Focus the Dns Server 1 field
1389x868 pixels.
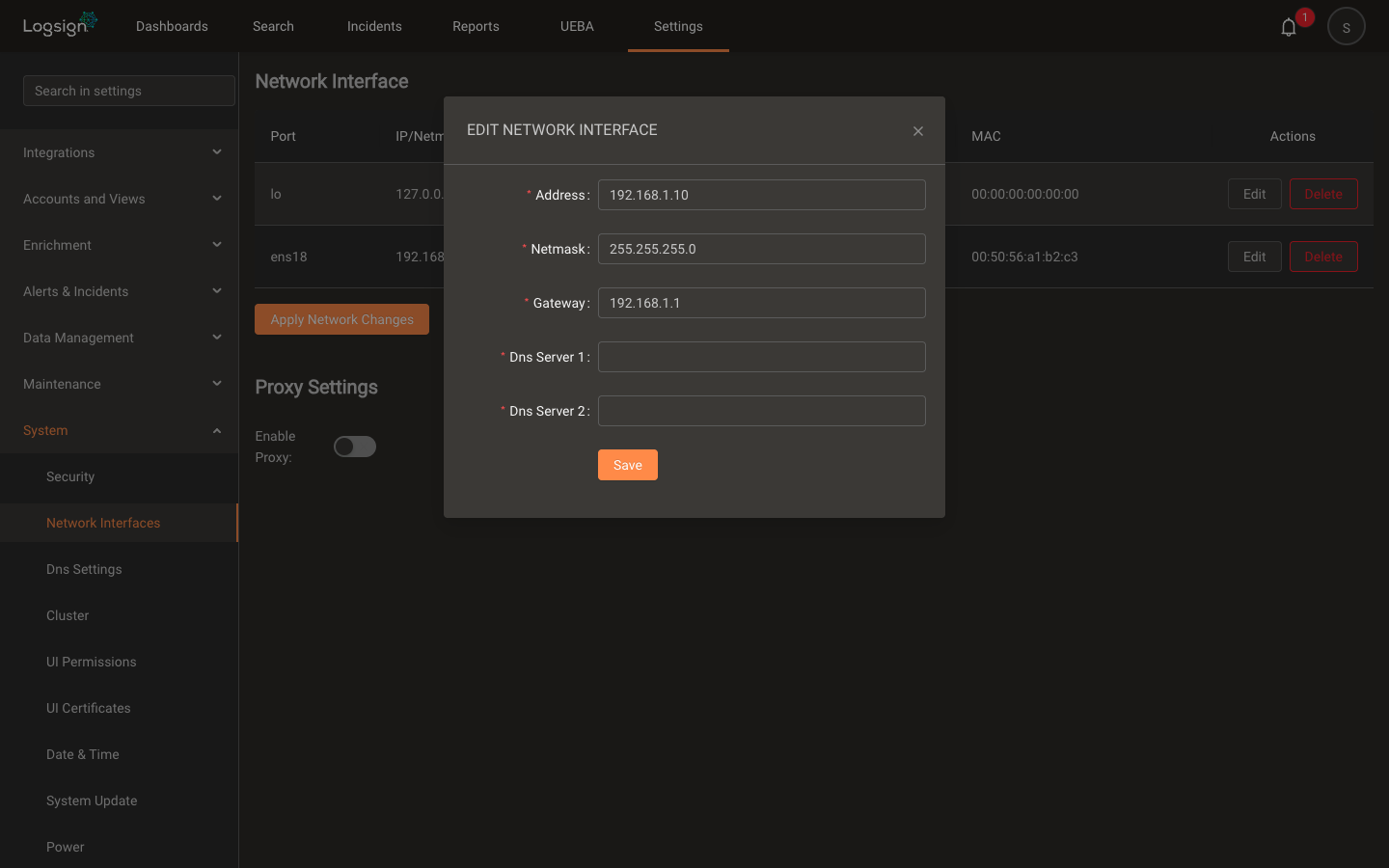[x=762, y=357]
